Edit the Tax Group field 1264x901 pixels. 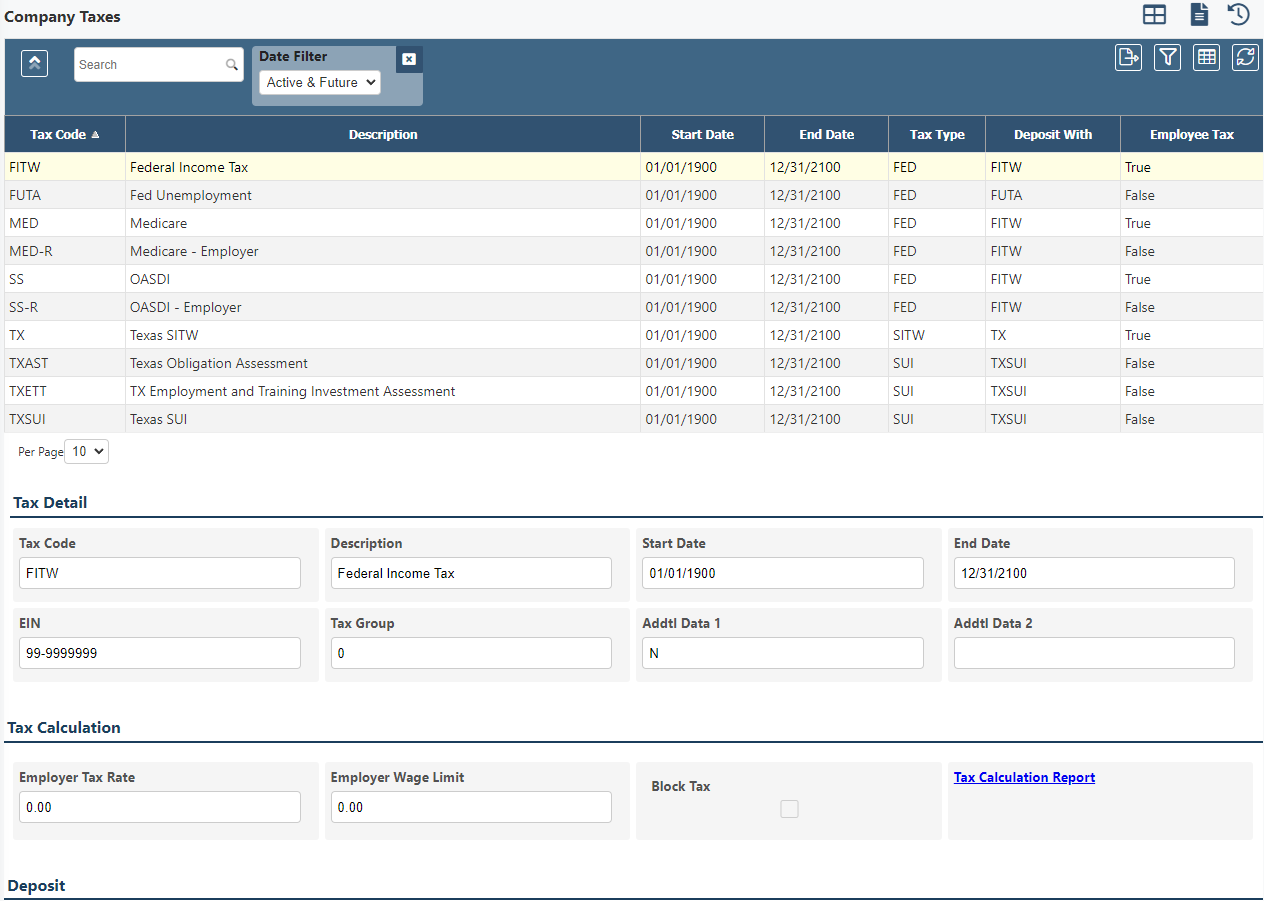pyautogui.click(x=471, y=653)
